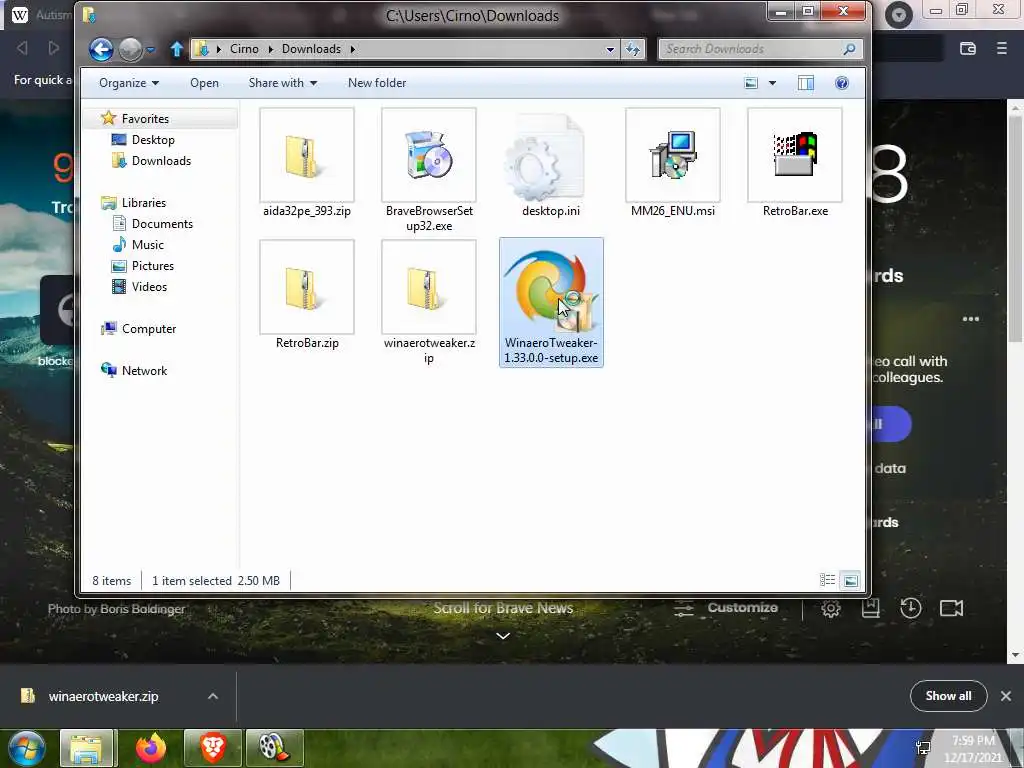Open the three-dot menu on Brave card
The width and height of the screenshot is (1024, 768).
[x=970, y=319]
